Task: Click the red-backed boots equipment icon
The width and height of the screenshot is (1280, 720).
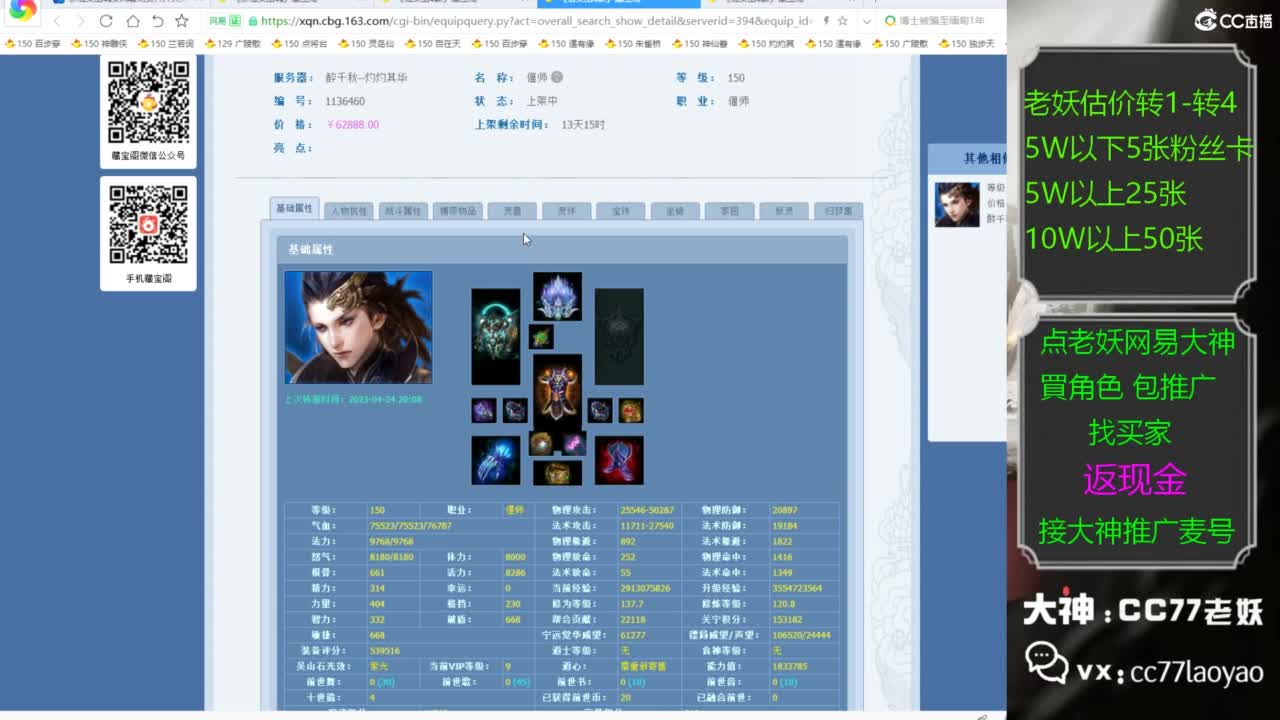Action: tap(619, 460)
